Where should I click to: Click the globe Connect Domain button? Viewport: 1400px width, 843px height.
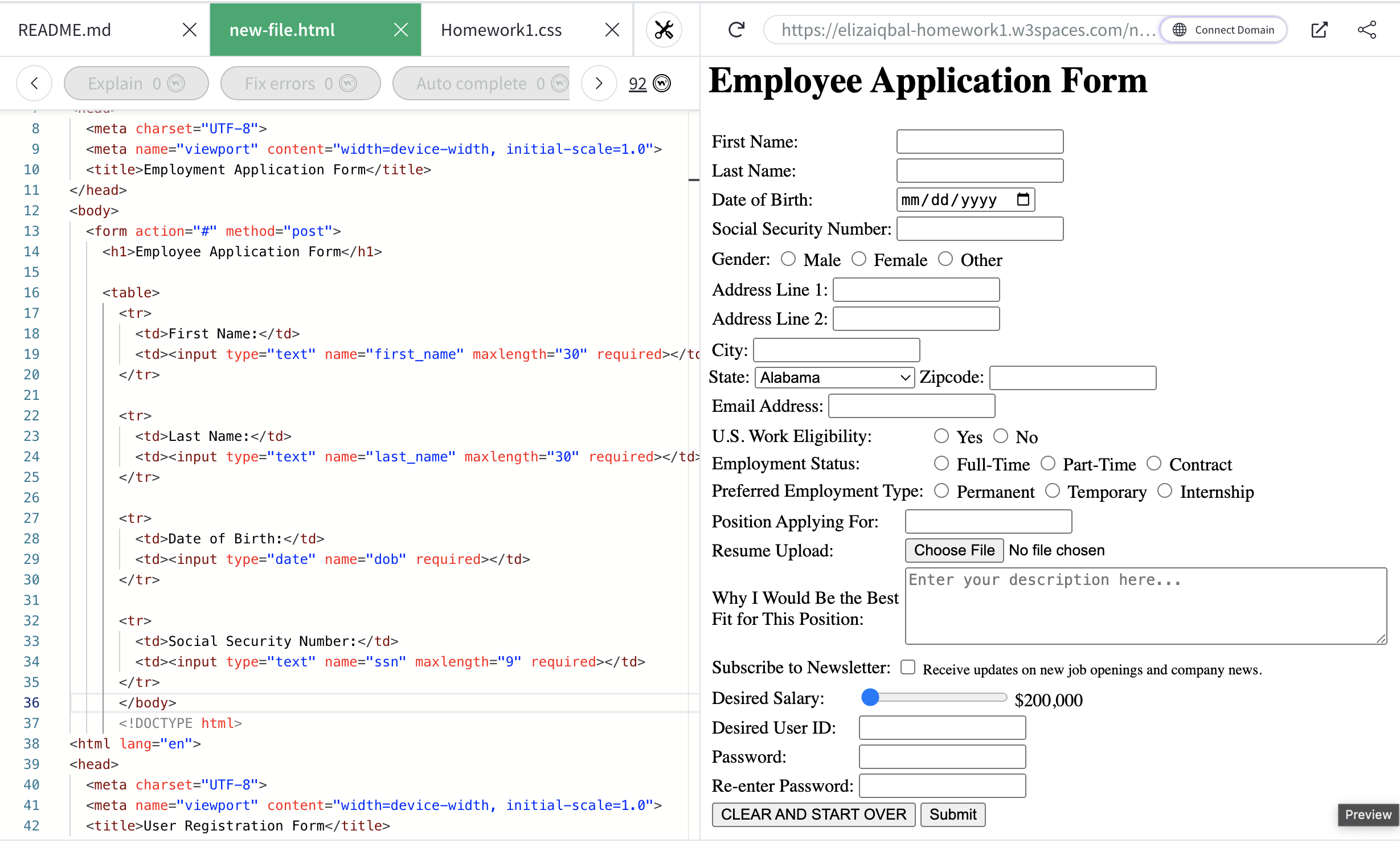click(x=1224, y=30)
